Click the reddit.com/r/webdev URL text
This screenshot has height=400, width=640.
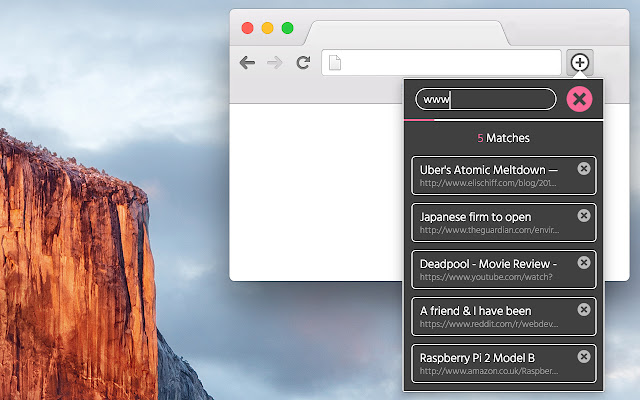click(x=489, y=324)
